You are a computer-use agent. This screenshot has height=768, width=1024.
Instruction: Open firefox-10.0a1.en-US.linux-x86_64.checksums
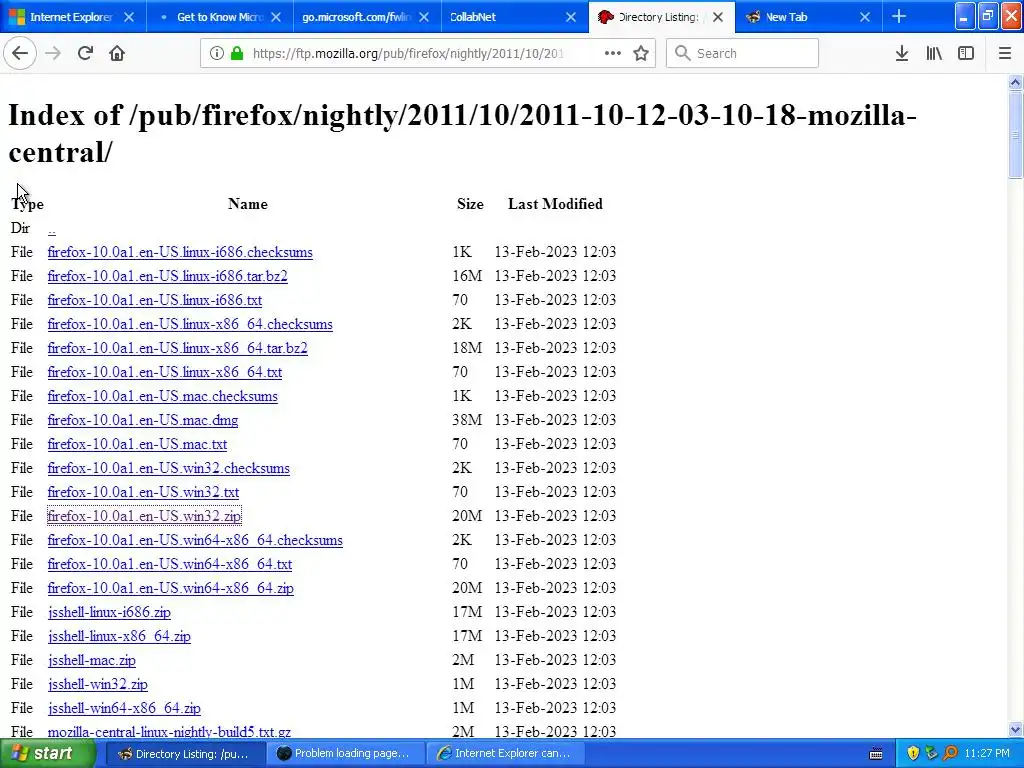pyautogui.click(x=190, y=324)
